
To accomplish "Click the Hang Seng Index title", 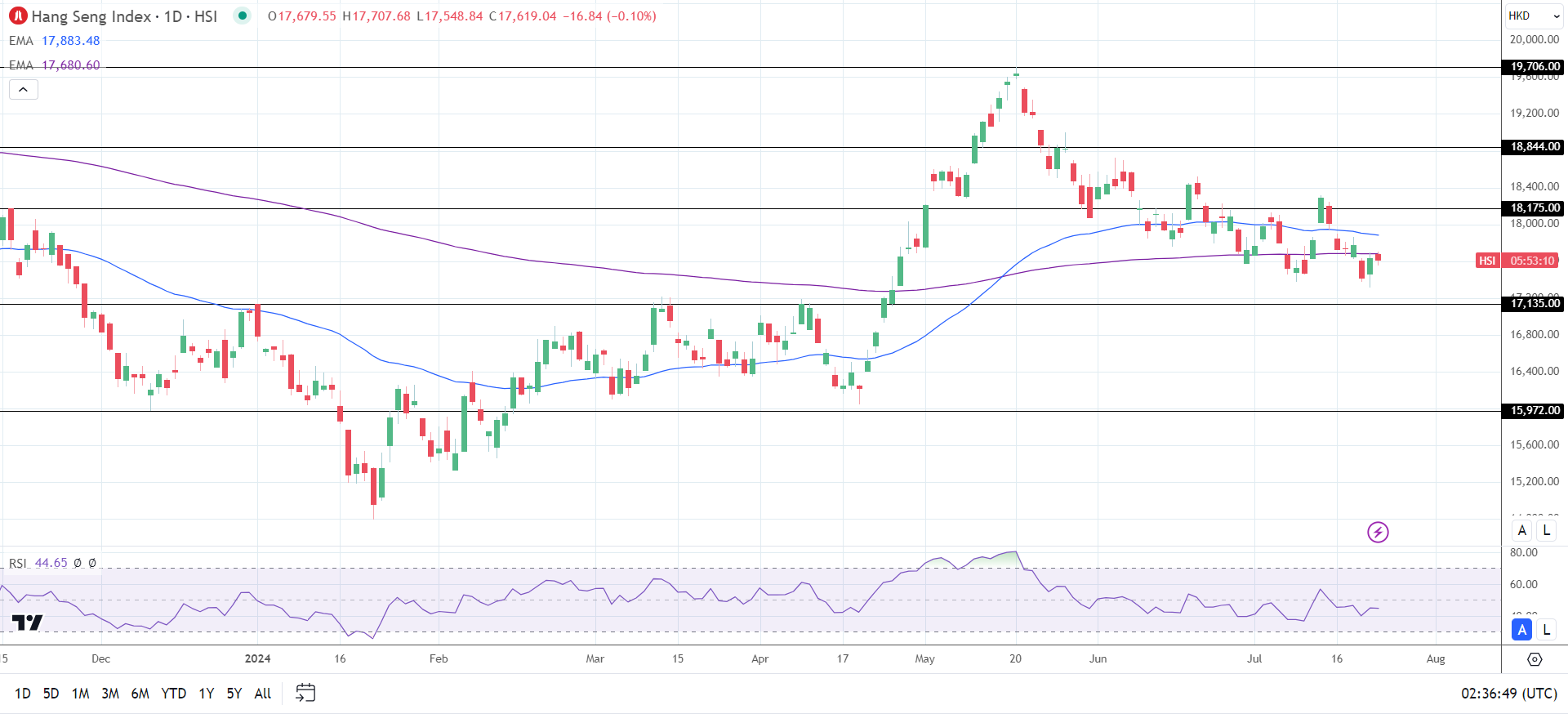I will point(91,16).
